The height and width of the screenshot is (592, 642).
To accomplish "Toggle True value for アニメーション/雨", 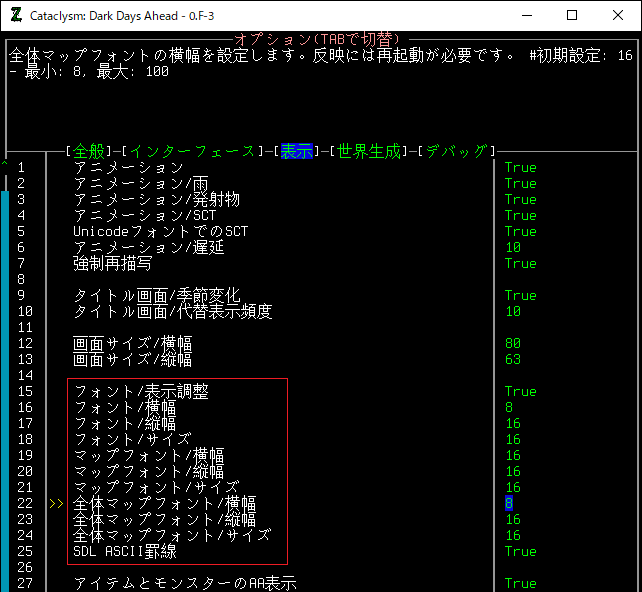I will click(x=520, y=184).
